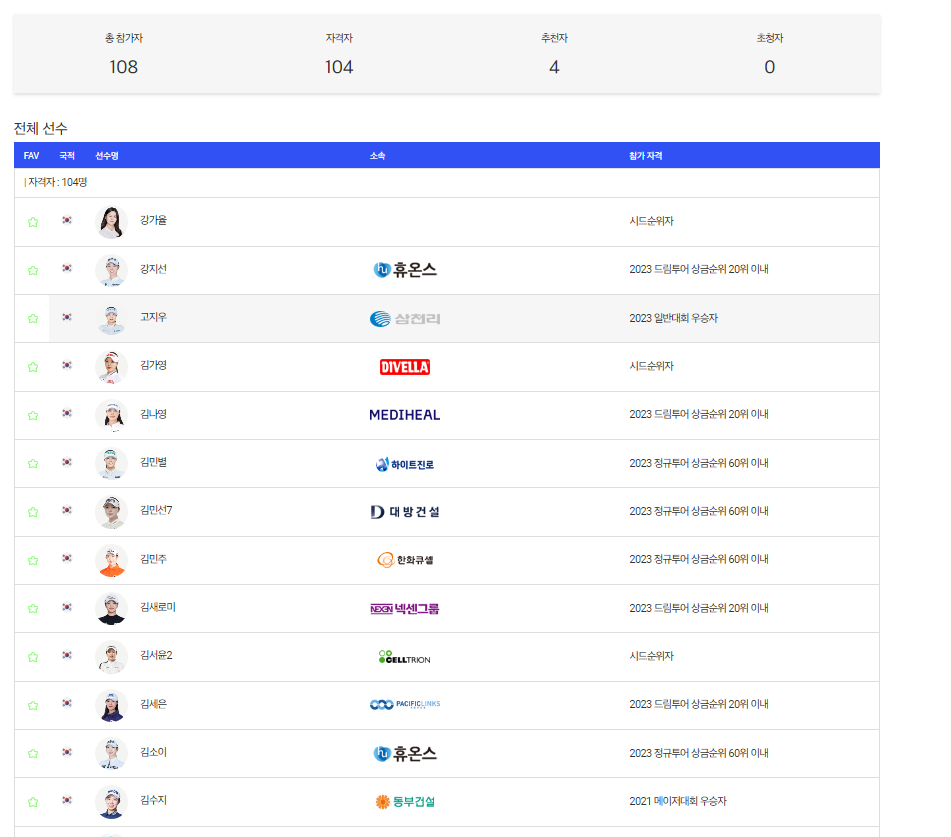Toggle favorite star for 김민선7
Viewport: 951px width, 837px height.
click(33, 512)
